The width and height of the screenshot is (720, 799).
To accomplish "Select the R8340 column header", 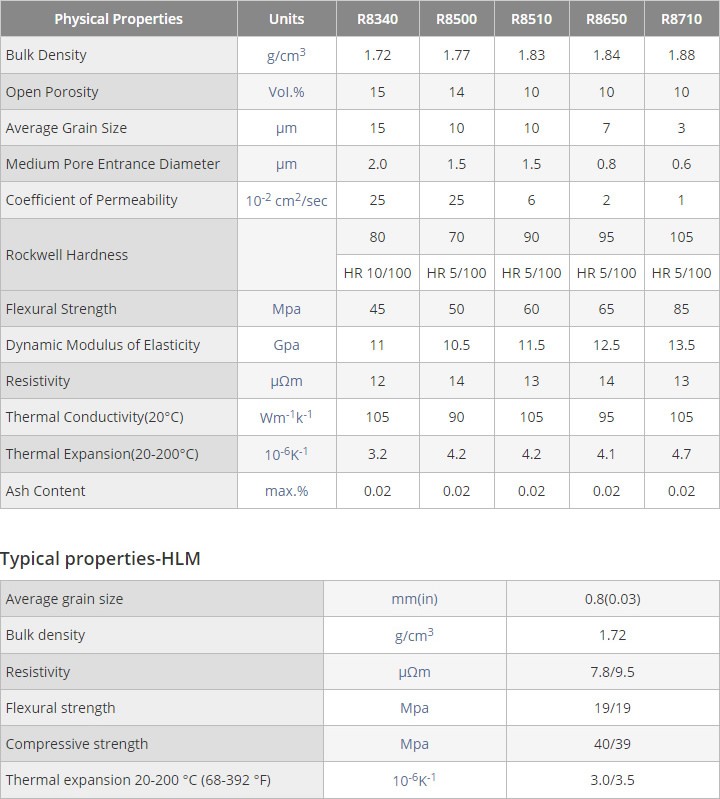I will tap(377, 19).
